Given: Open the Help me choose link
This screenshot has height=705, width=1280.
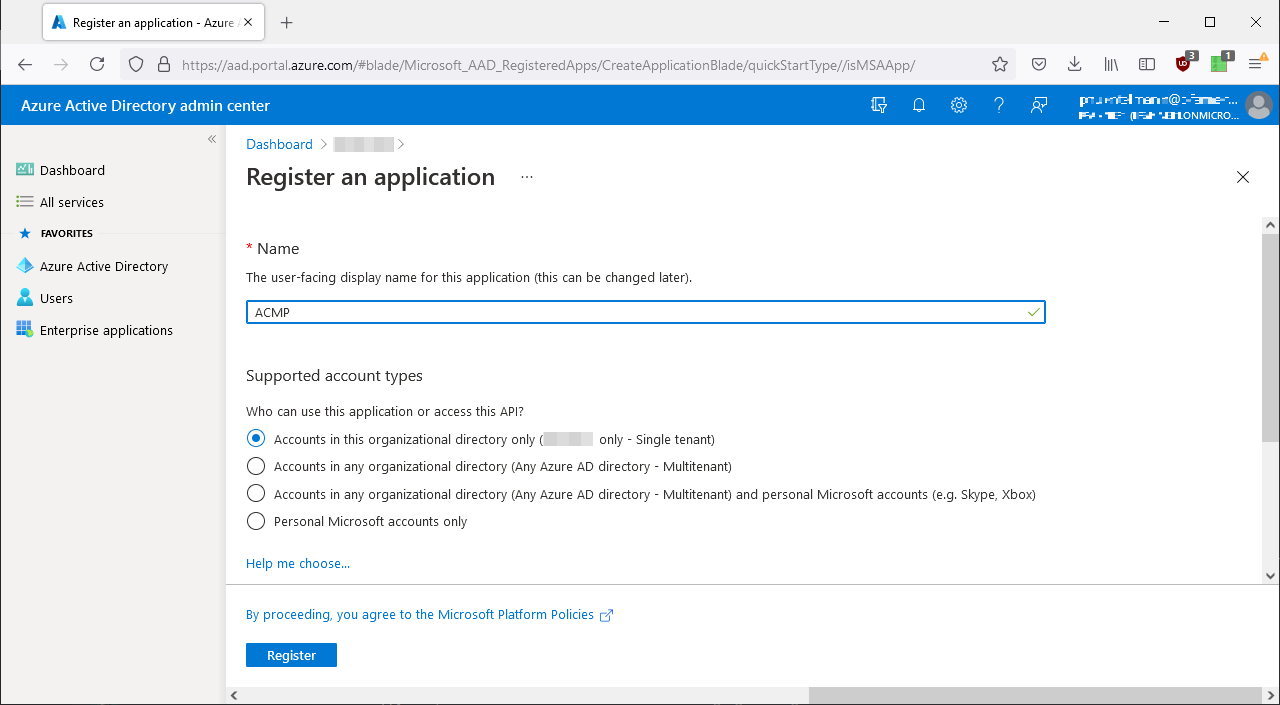Looking at the screenshot, I should click(x=297, y=563).
